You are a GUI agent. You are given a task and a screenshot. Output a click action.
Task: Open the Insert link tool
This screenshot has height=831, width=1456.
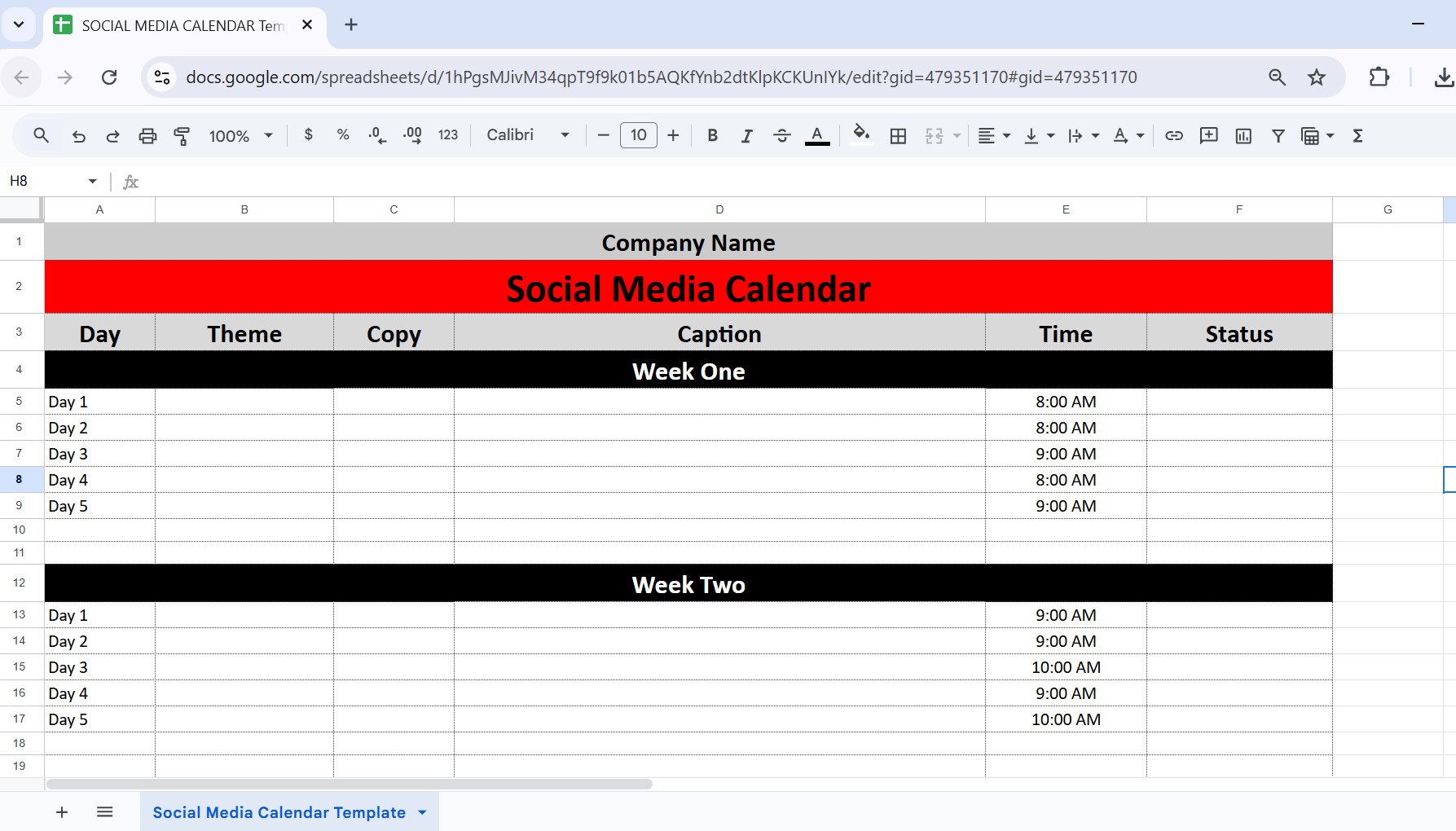1174,135
